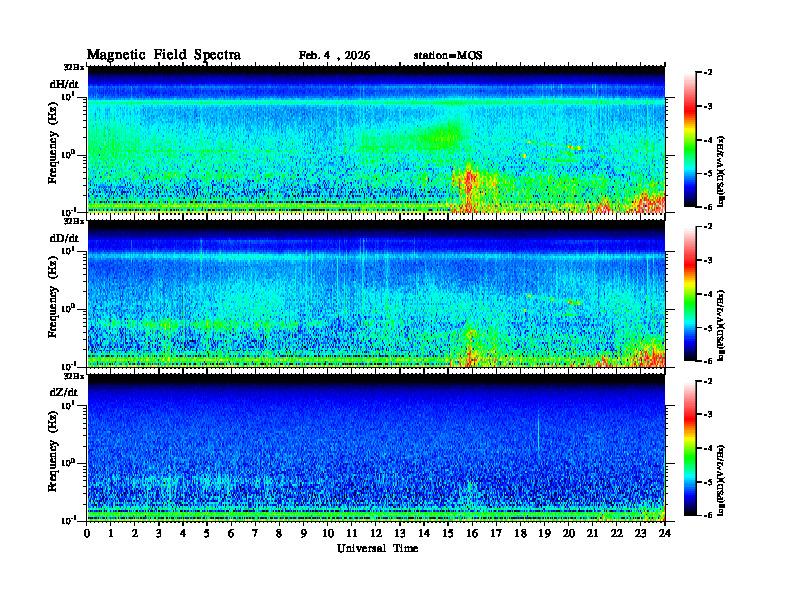Click the hour 12 tick label
Image resolution: width=792 pixels, height=612 pixels.
(376, 534)
